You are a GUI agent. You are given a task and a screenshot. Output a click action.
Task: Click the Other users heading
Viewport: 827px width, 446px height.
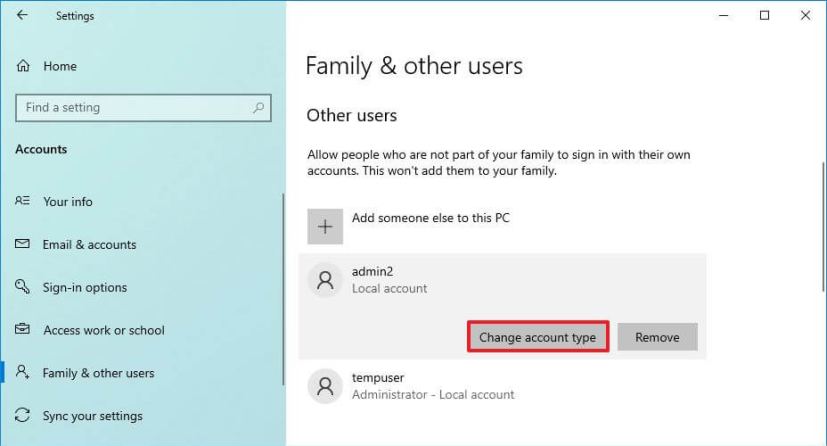click(352, 115)
